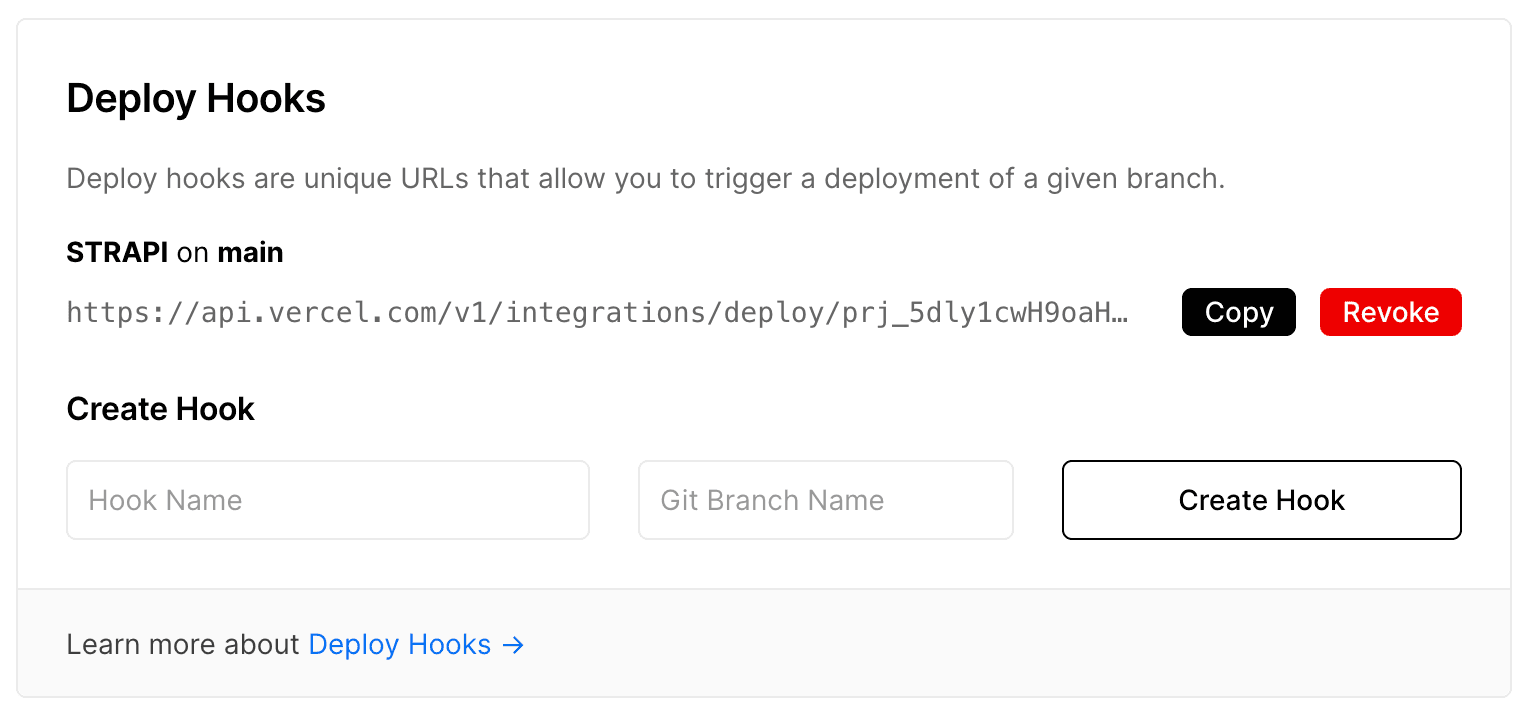The width and height of the screenshot is (1536, 716).
Task: Copy the STRAPI deploy hook URL
Action: tap(1238, 311)
